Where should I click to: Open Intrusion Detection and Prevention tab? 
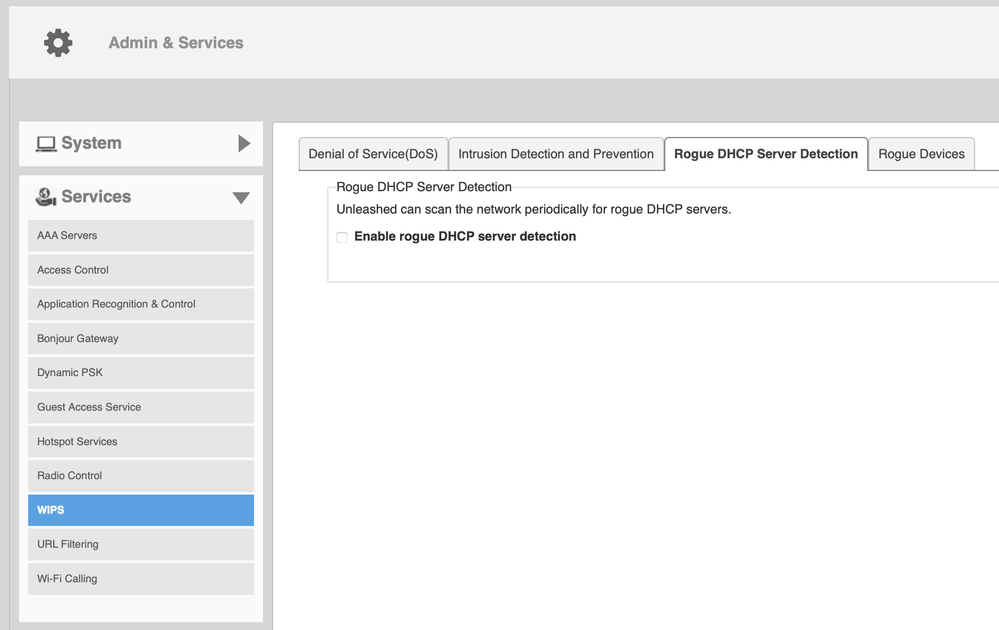tap(556, 154)
